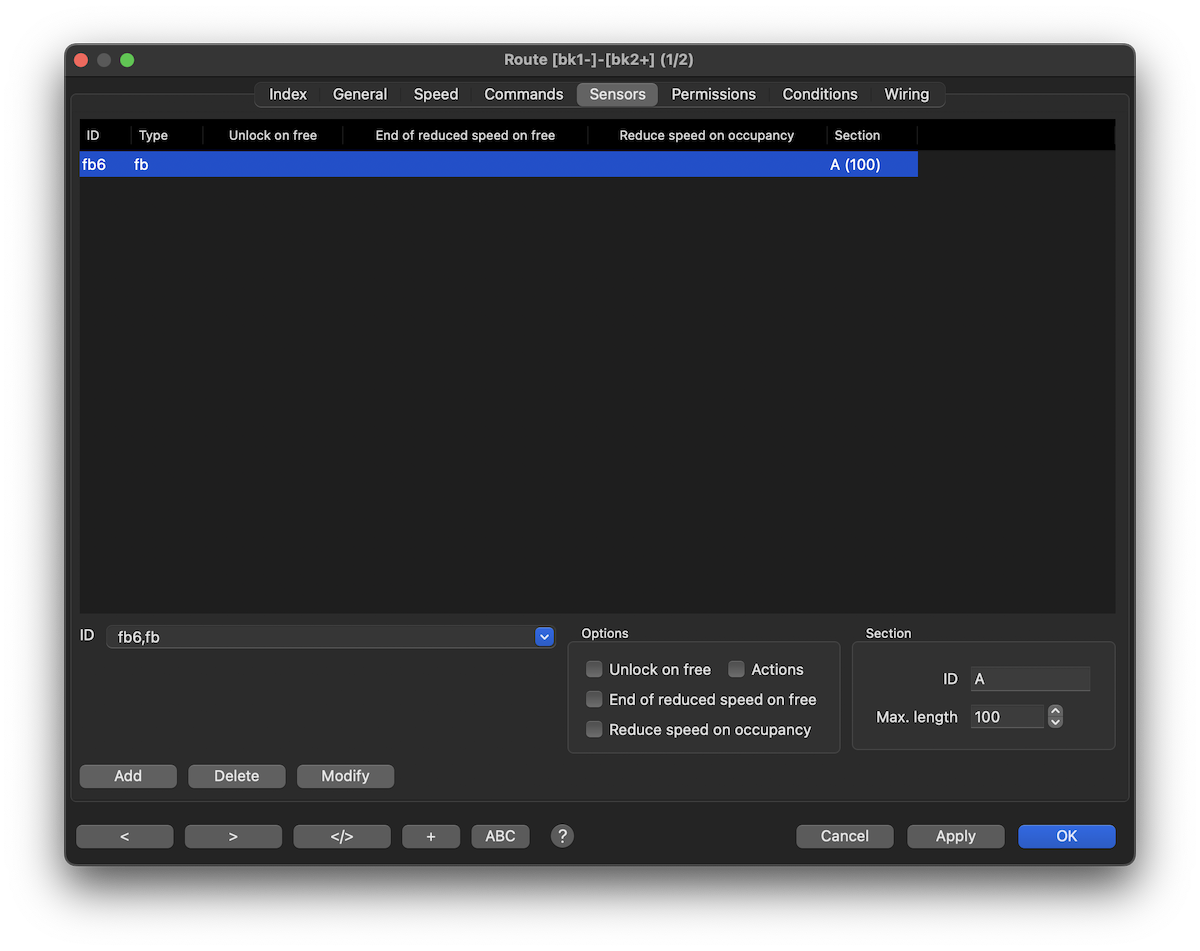Image resolution: width=1200 pixels, height=951 pixels.
Task: Click the help question mark icon
Action: [x=563, y=836]
